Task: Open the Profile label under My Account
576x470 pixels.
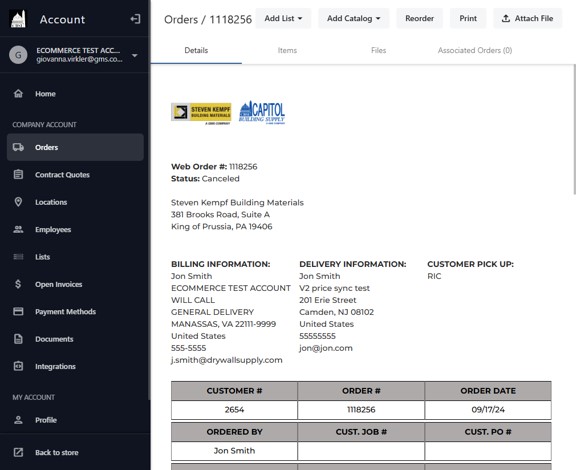Action: (46, 420)
